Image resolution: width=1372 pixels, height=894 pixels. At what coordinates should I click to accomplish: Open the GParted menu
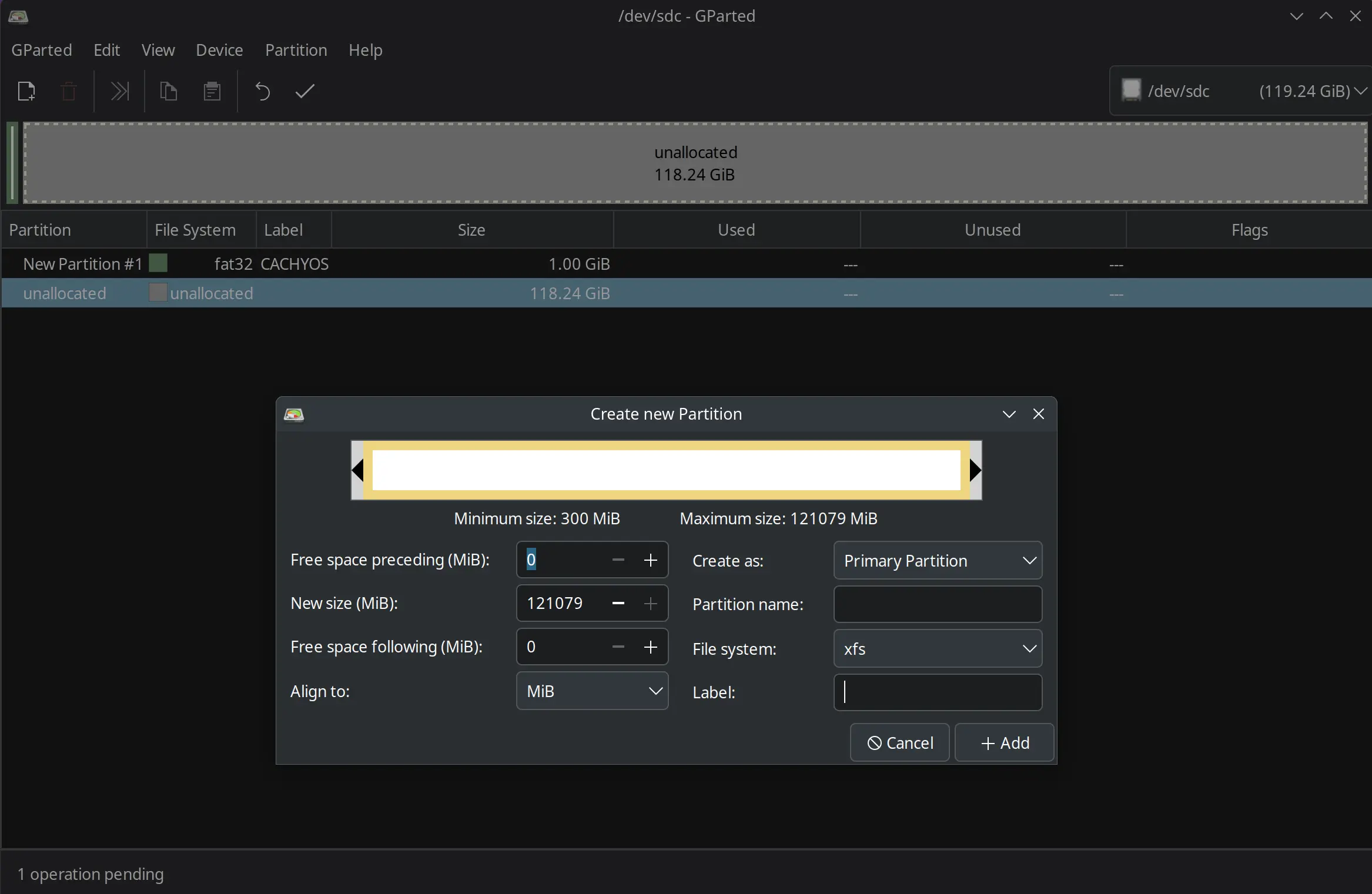pos(42,50)
